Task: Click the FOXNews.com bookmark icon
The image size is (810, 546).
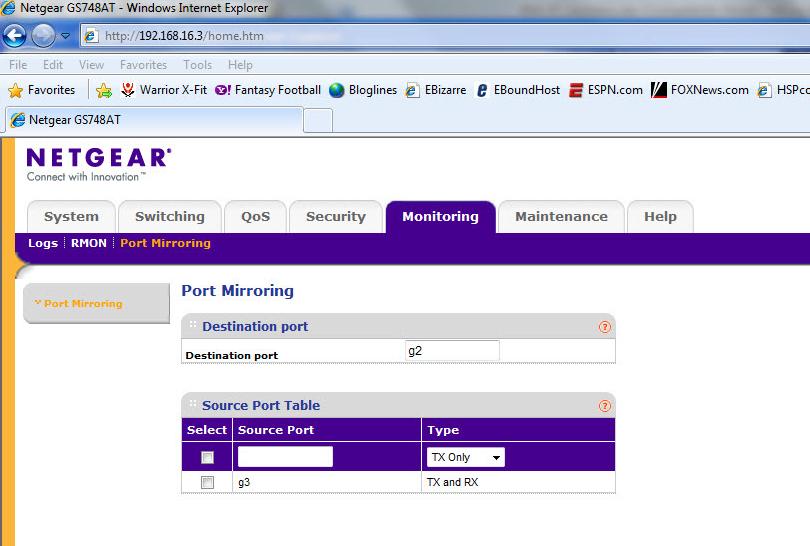Action: [659, 90]
